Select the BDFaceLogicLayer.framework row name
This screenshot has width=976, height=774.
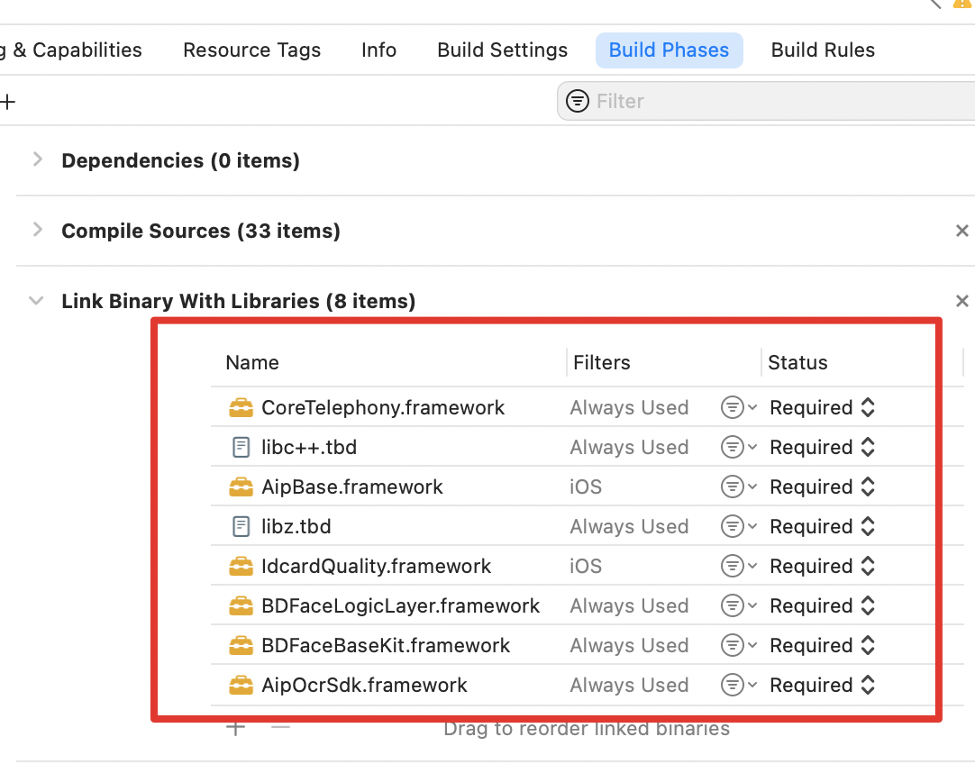[x=400, y=606]
